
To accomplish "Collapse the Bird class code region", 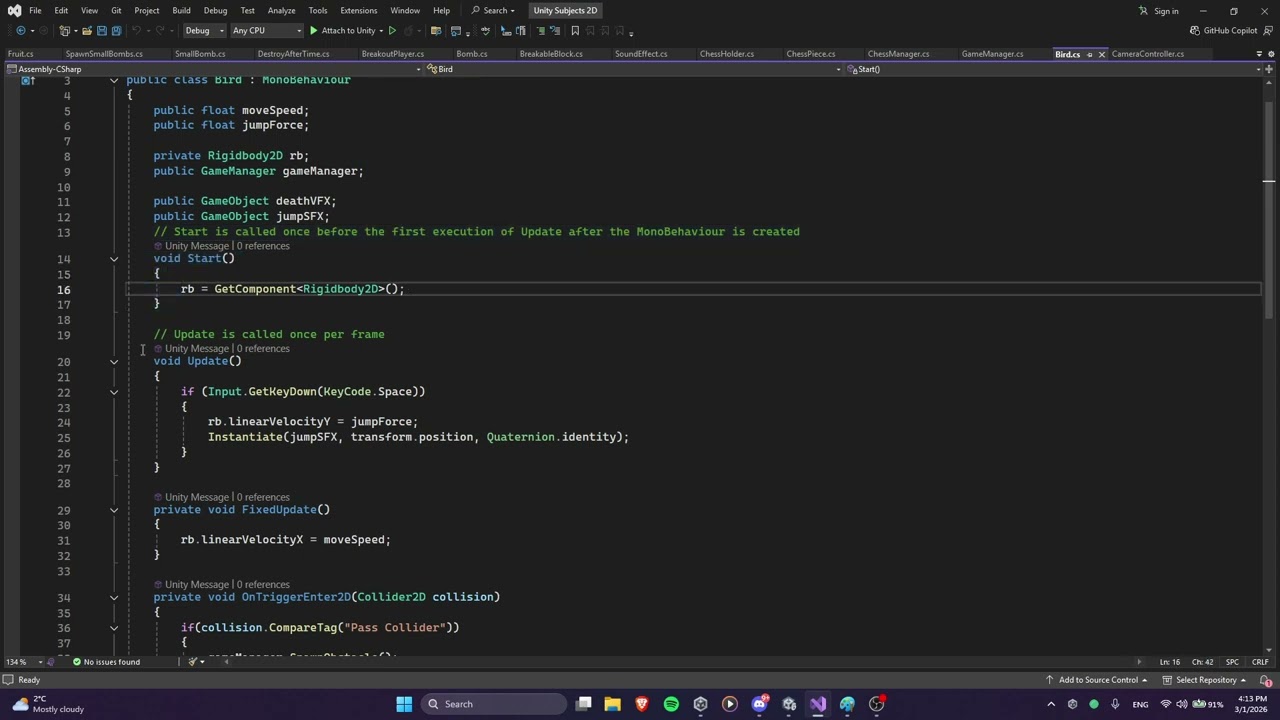I will point(114,80).
